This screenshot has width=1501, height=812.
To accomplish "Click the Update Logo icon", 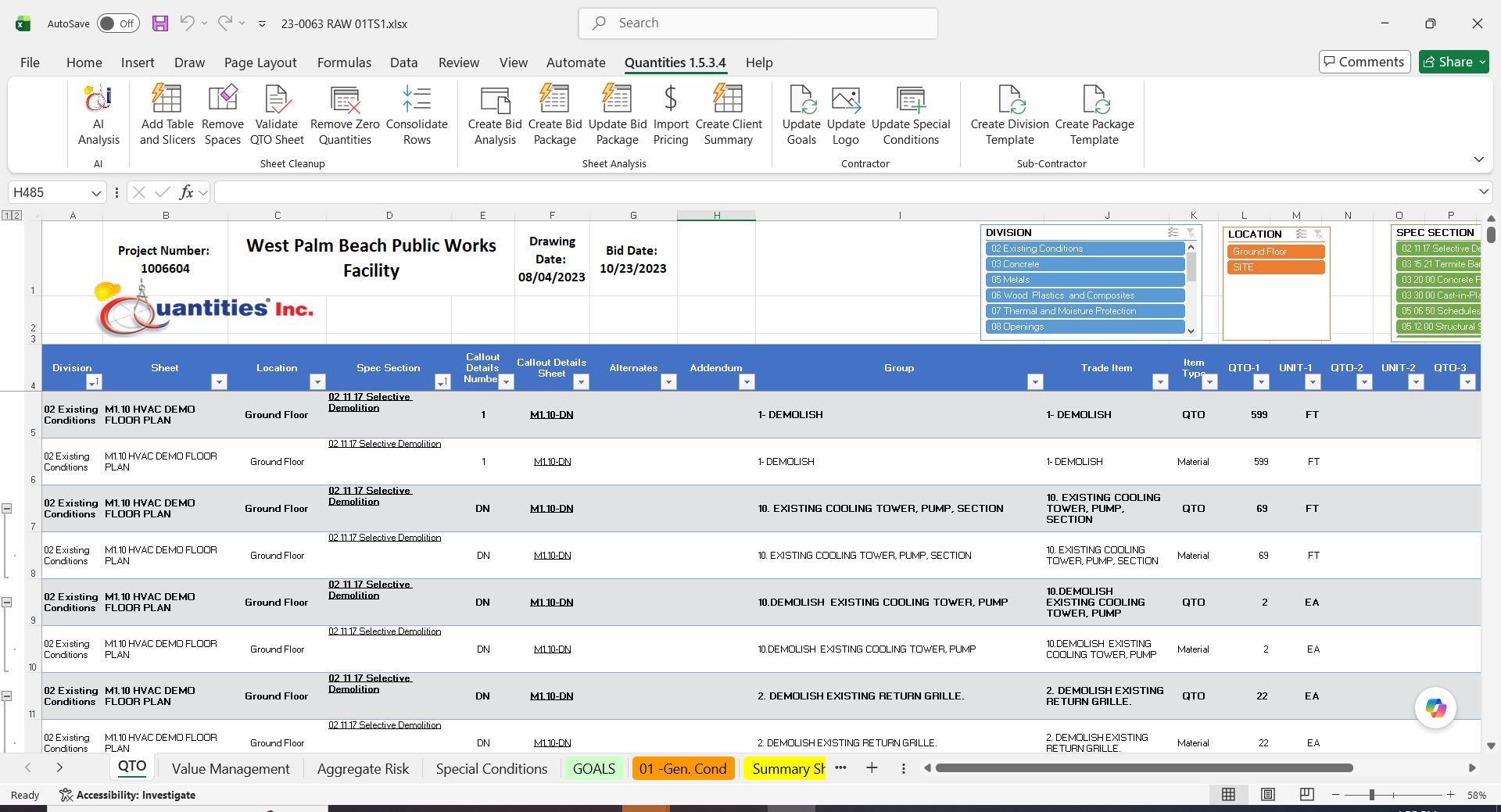I will (846, 99).
